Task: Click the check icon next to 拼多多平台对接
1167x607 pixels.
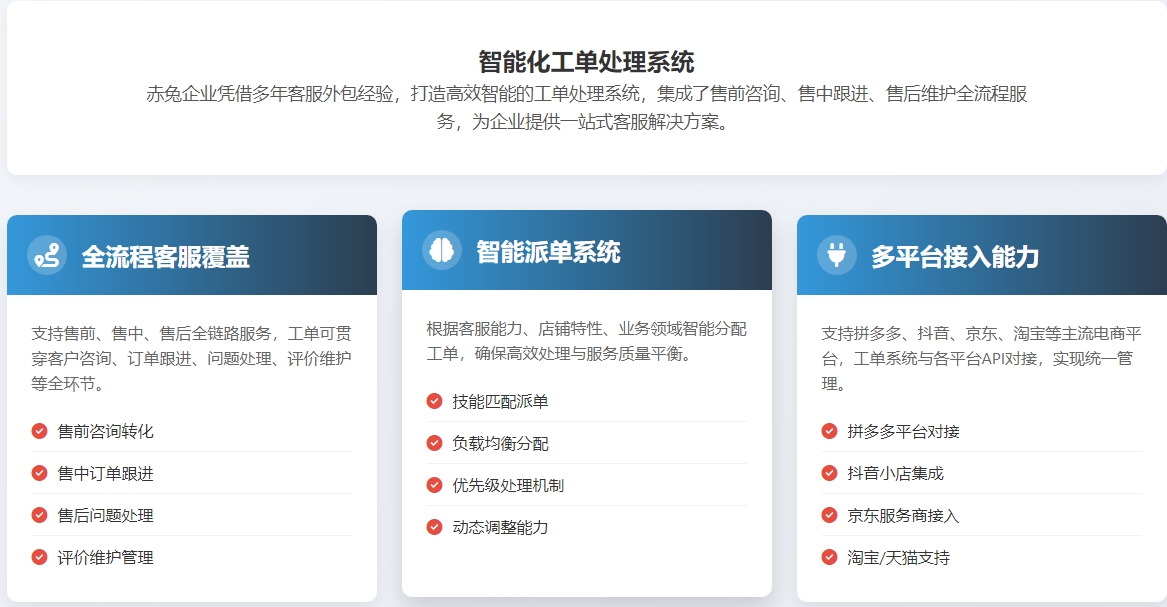Action: coord(830,431)
